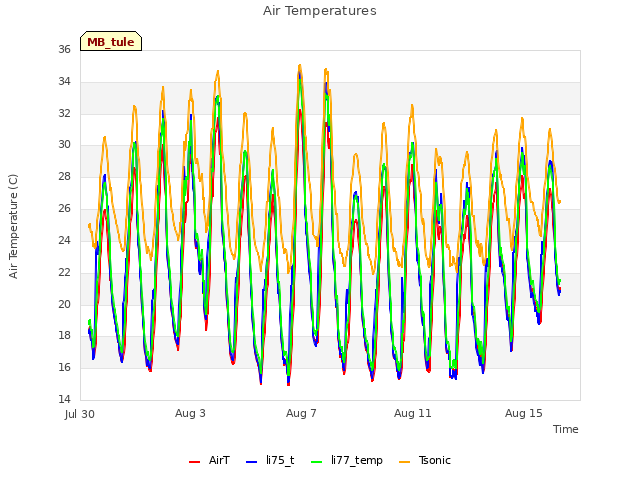The width and height of the screenshot is (640, 480).
Task: Click the 28 y-axis tick label
Action: pos(64,176)
